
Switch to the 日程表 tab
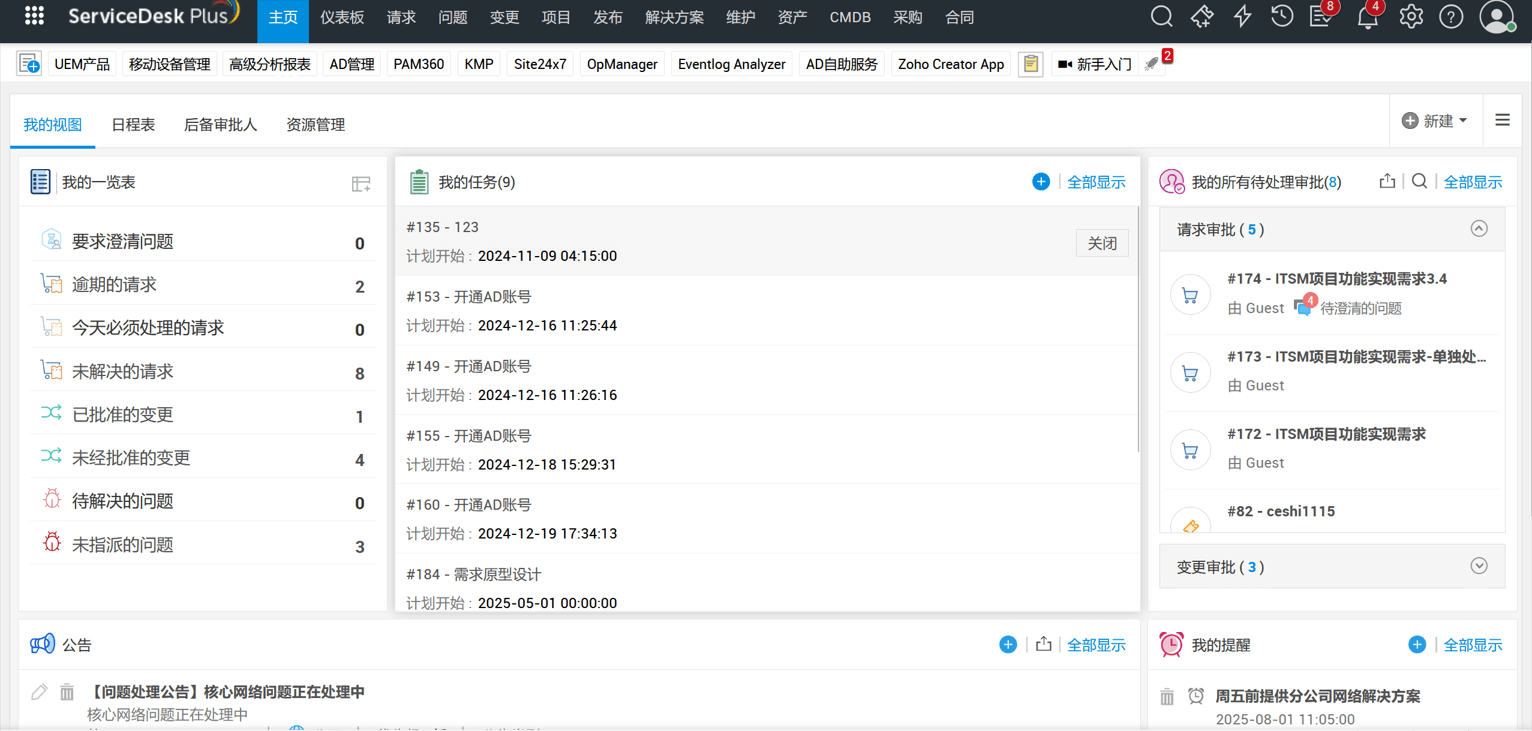coord(133,125)
